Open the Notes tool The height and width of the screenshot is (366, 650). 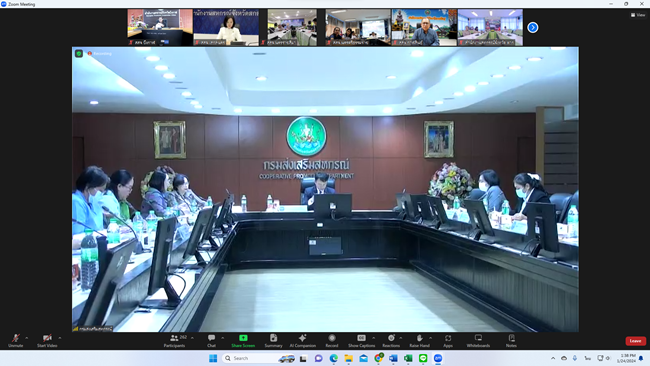pos(511,341)
